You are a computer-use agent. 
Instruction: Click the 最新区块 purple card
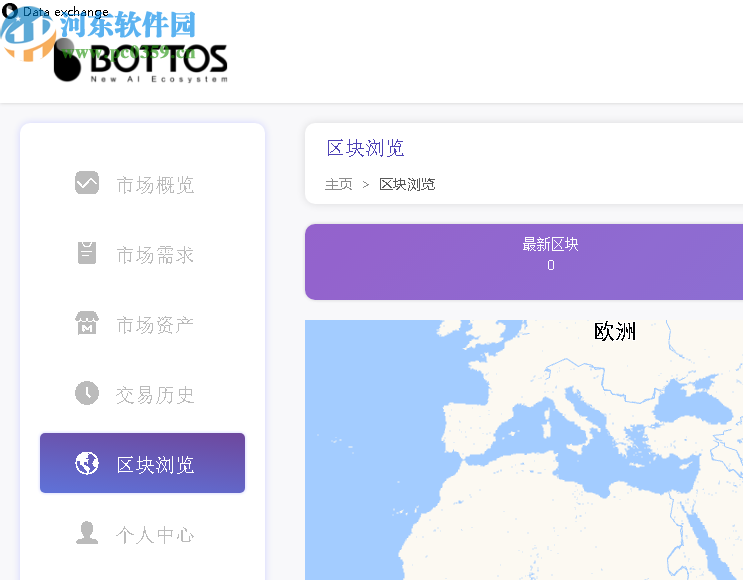pyautogui.click(x=524, y=262)
